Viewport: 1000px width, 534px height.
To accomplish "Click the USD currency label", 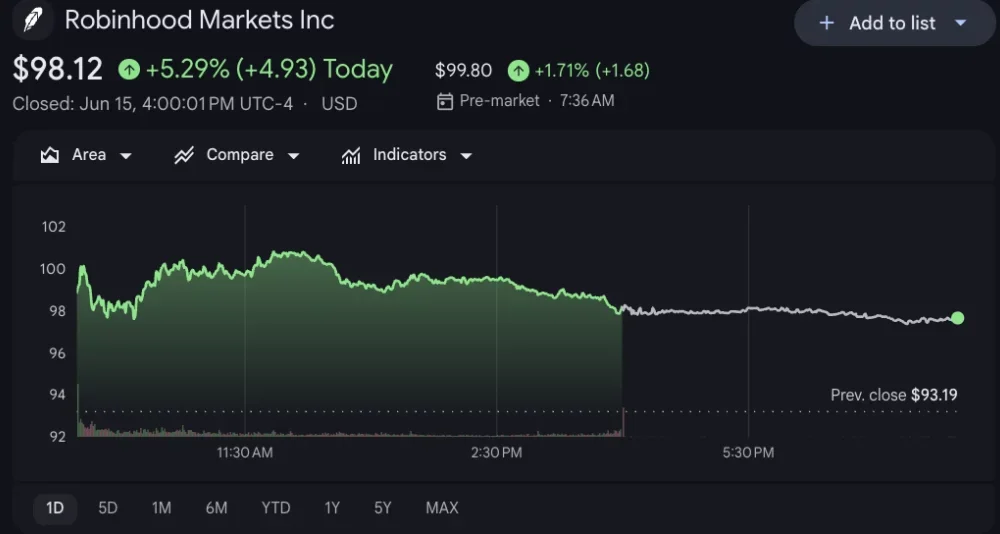I will click(339, 104).
